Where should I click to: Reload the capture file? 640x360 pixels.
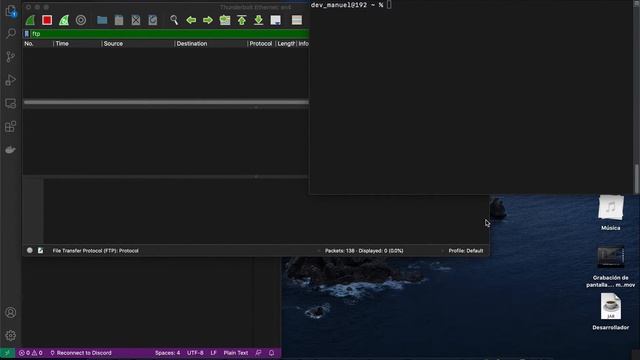[153, 20]
